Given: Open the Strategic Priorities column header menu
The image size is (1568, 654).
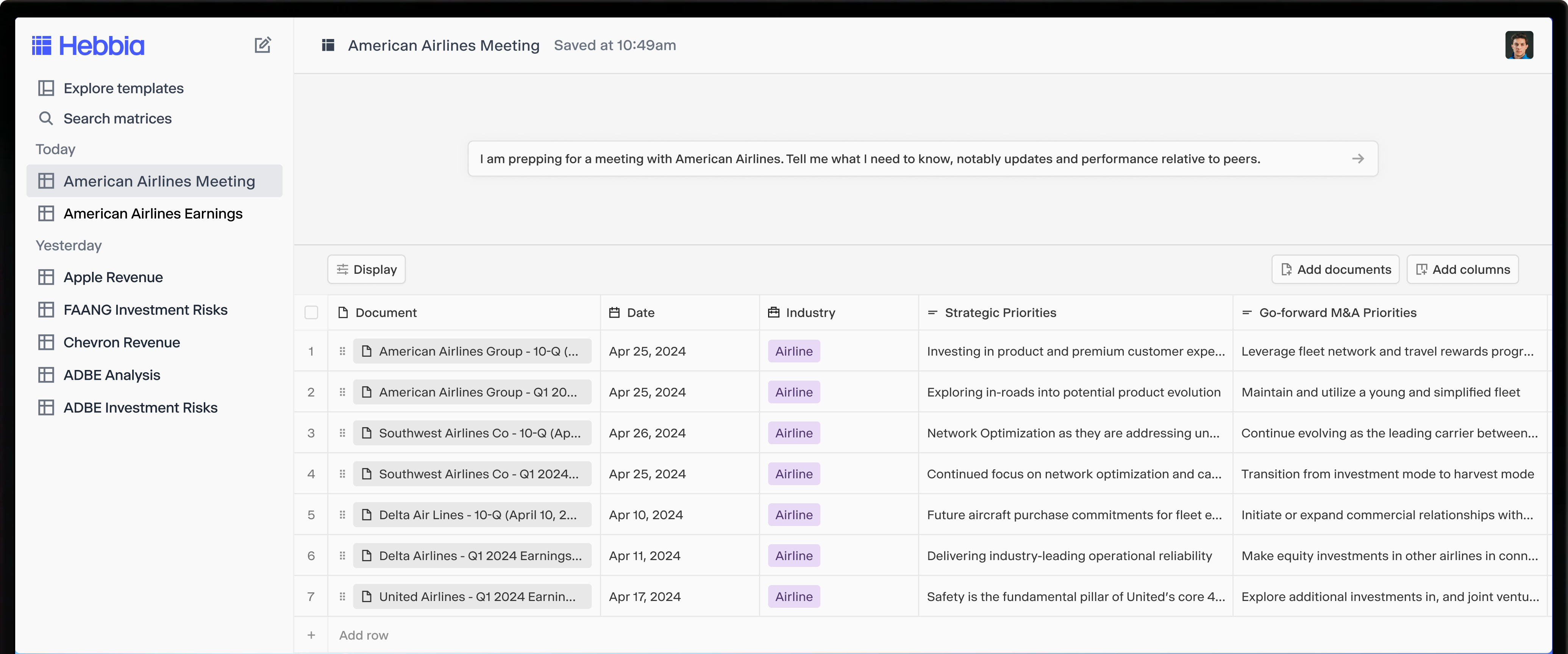Looking at the screenshot, I should point(932,312).
